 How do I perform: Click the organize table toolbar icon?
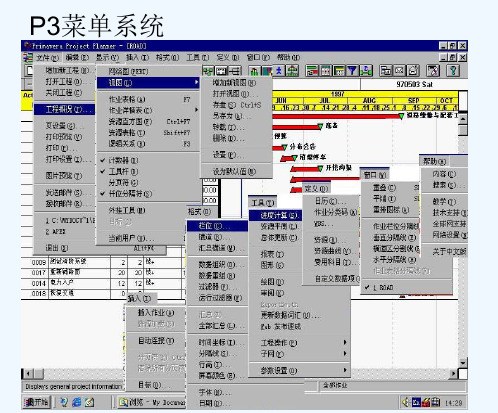[339, 71]
